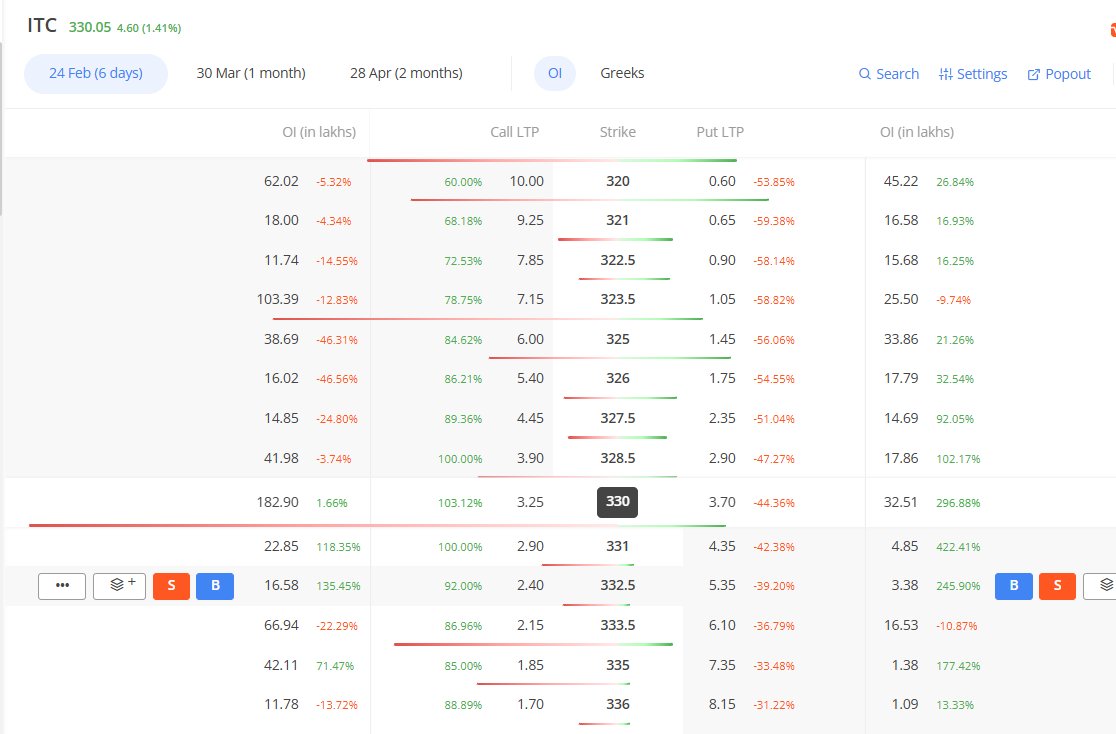This screenshot has height=734, width=1116.
Task: Click the ITC symbol name
Action: 42,26
